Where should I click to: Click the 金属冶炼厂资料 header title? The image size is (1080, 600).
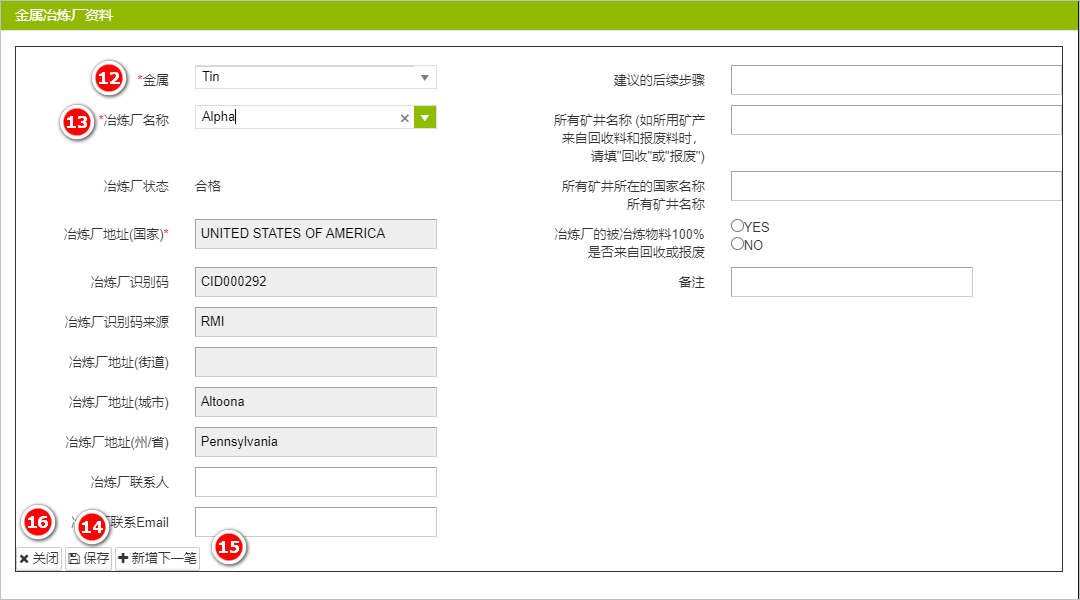pos(63,15)
